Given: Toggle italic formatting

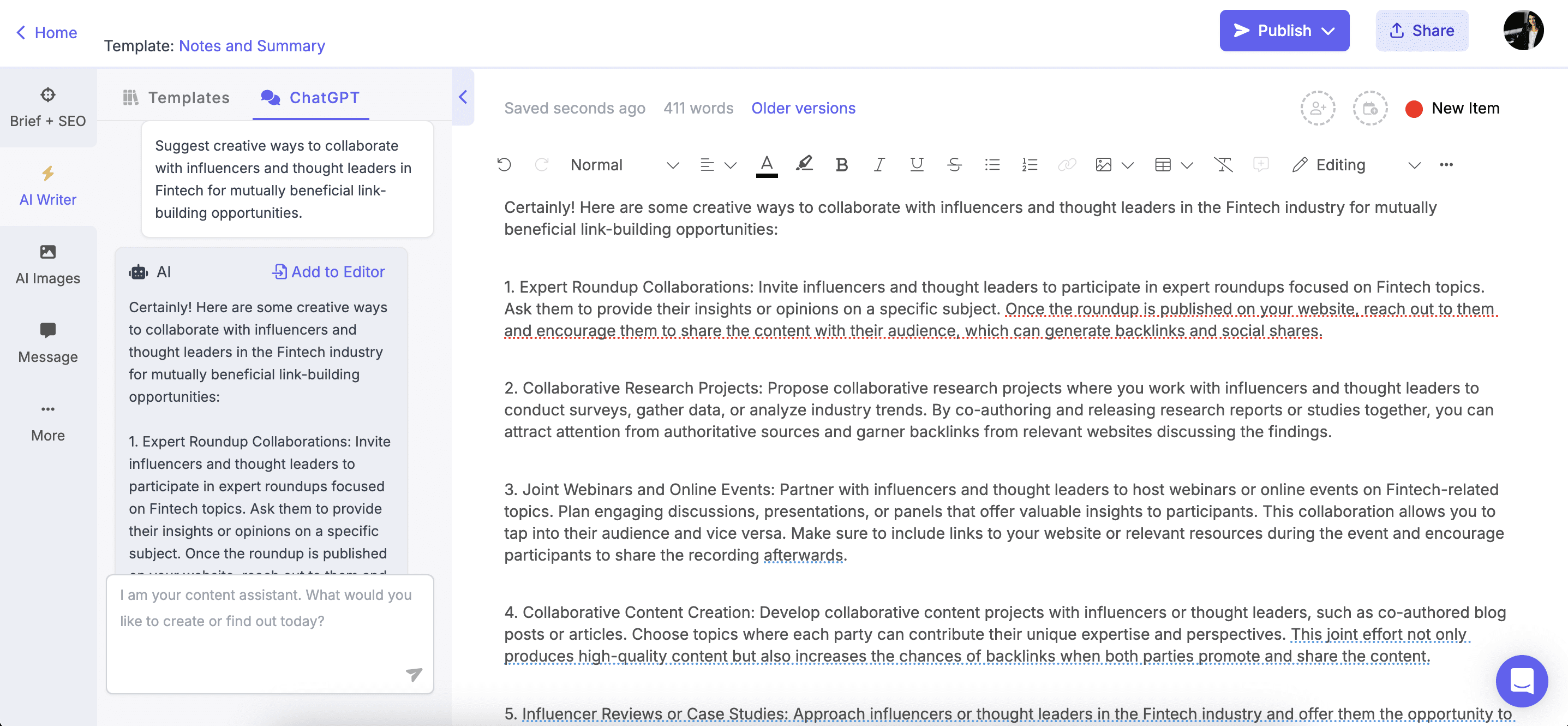Looking at the screenshot, I should click(x=878, y=165).
